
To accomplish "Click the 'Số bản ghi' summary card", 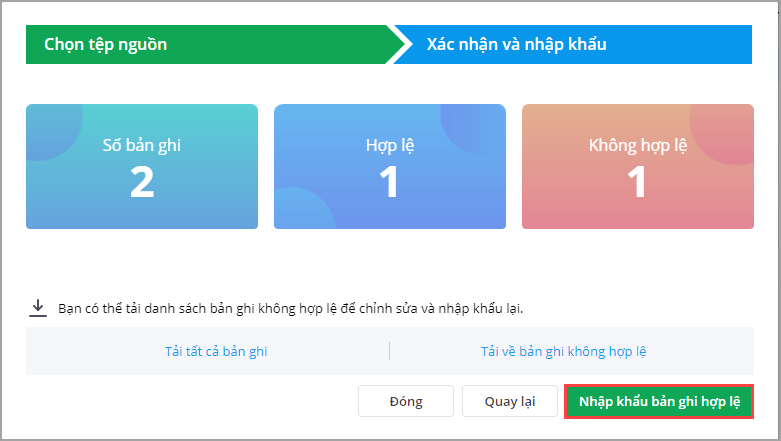I will pyautogui.click(x=142, y=167).
